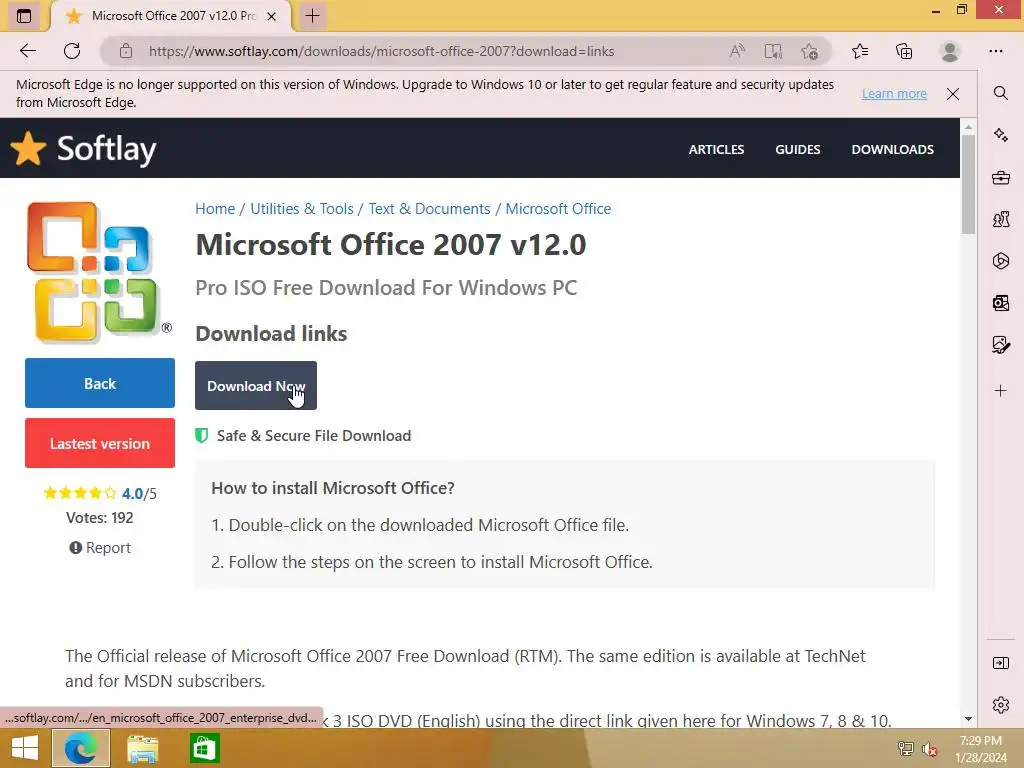Image resolution: width=1024 pixels, height=768 pixels.
Task: Open a new tab with plus button
Action: pos(312,16)
